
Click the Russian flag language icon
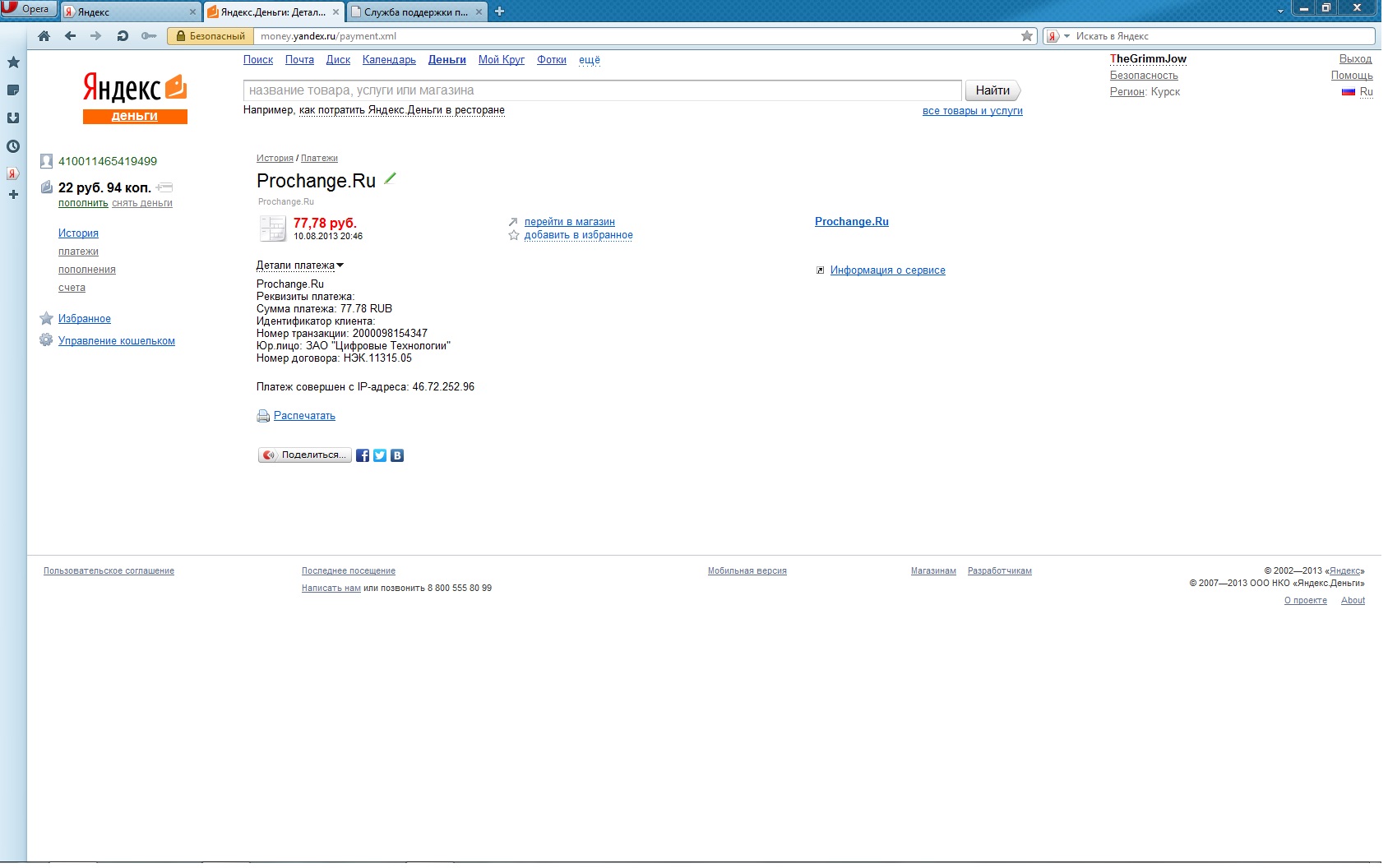(1349, 92)
